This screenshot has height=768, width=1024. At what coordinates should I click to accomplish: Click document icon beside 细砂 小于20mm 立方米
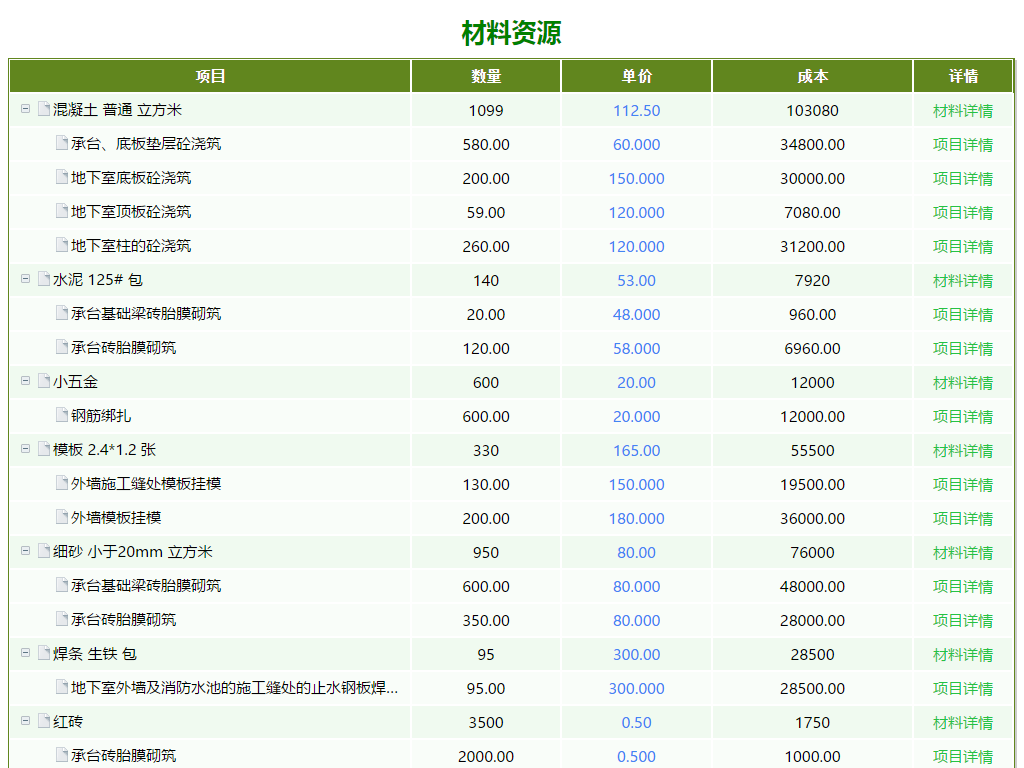44,550
